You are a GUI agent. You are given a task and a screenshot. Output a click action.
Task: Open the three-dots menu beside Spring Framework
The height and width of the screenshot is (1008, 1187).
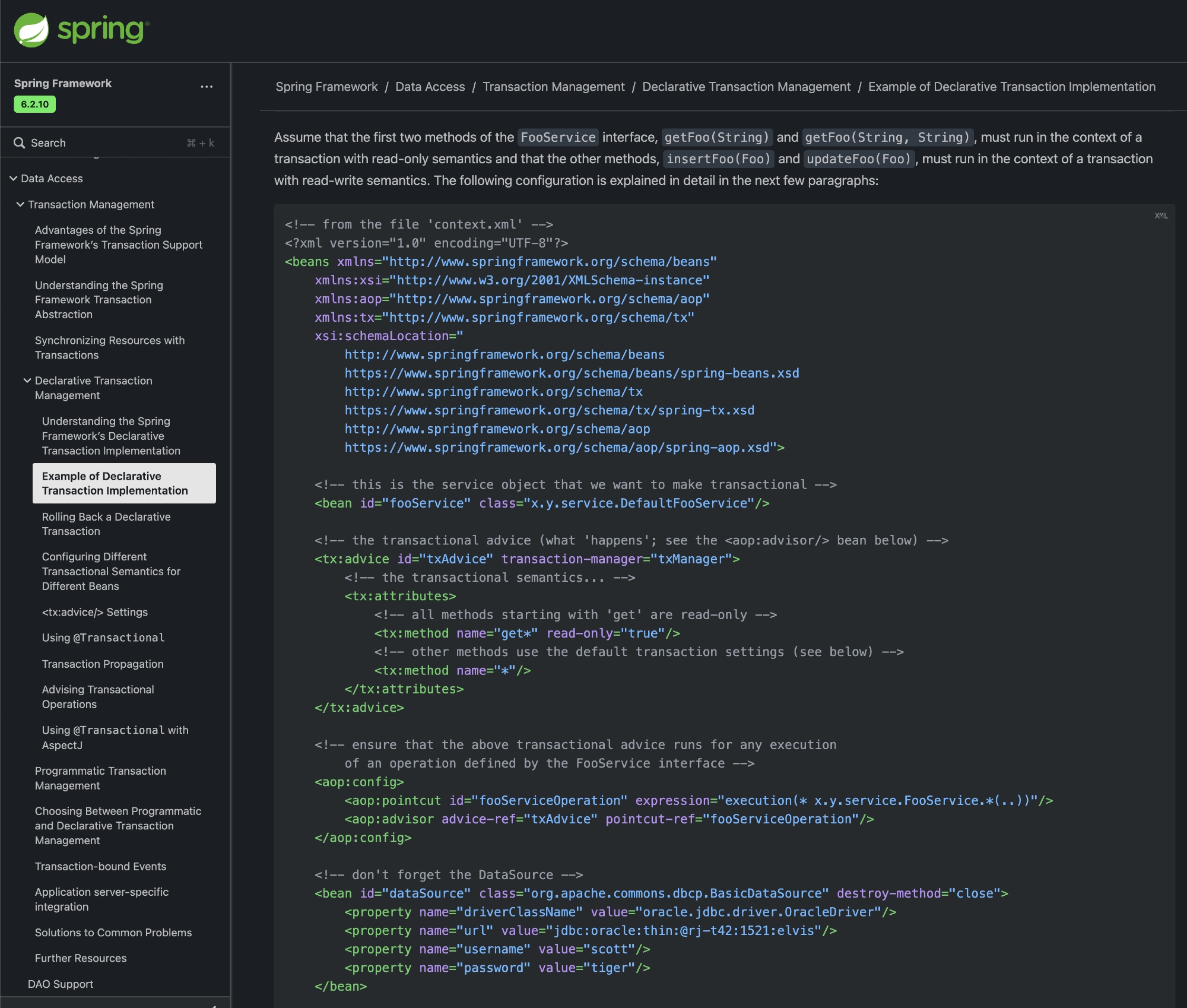click(x=207, y=87)
